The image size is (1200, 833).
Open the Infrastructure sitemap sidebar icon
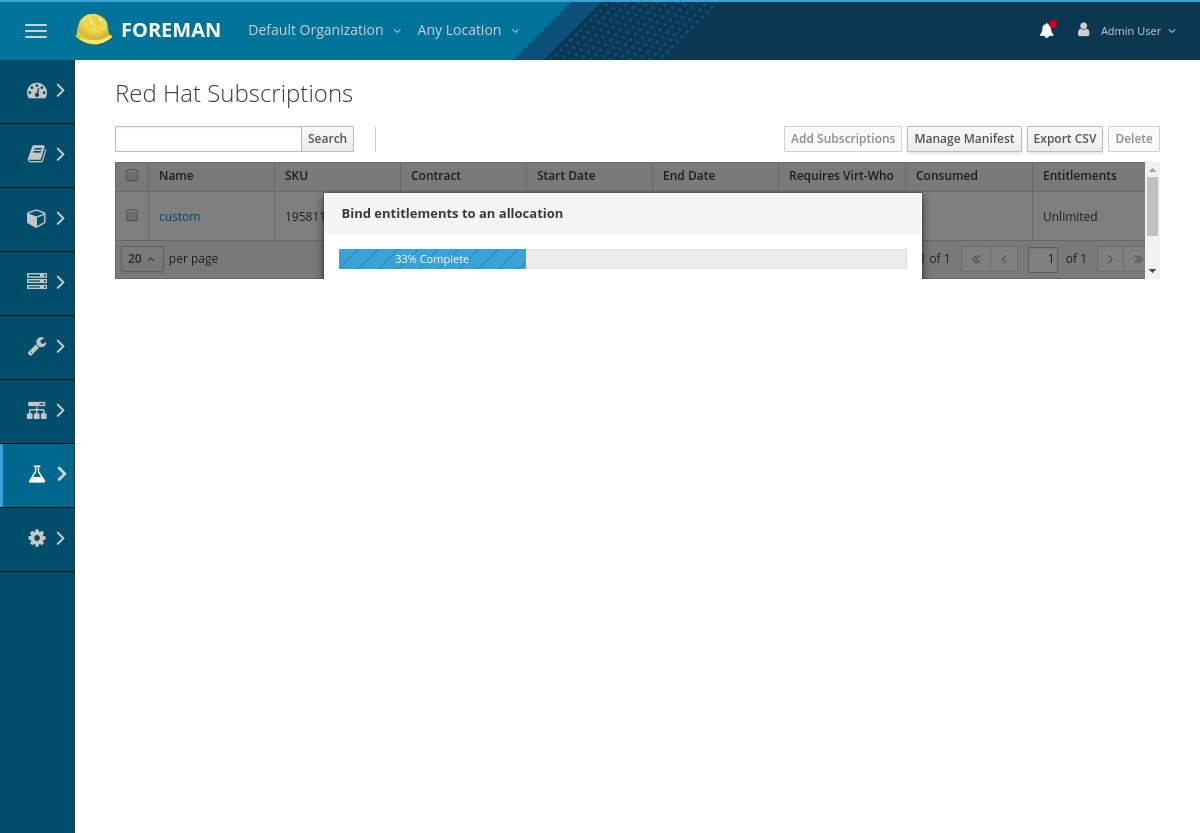[x=37, y=410]
